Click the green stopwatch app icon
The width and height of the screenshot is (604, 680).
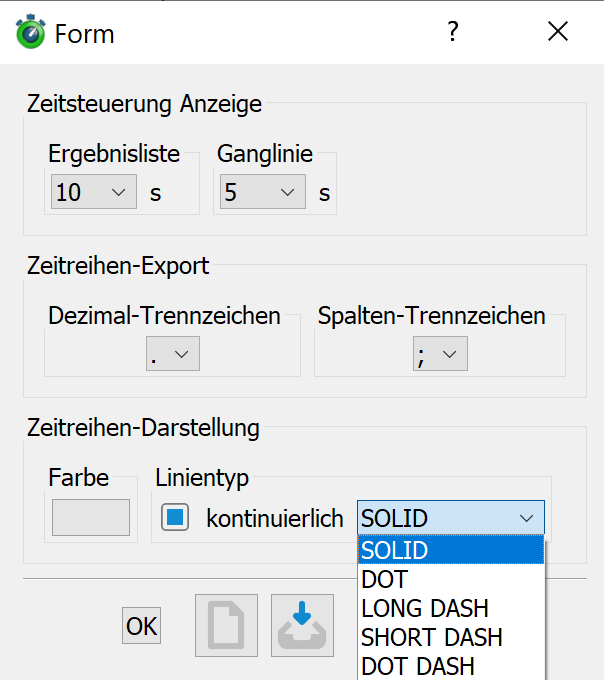pos(30,32)
